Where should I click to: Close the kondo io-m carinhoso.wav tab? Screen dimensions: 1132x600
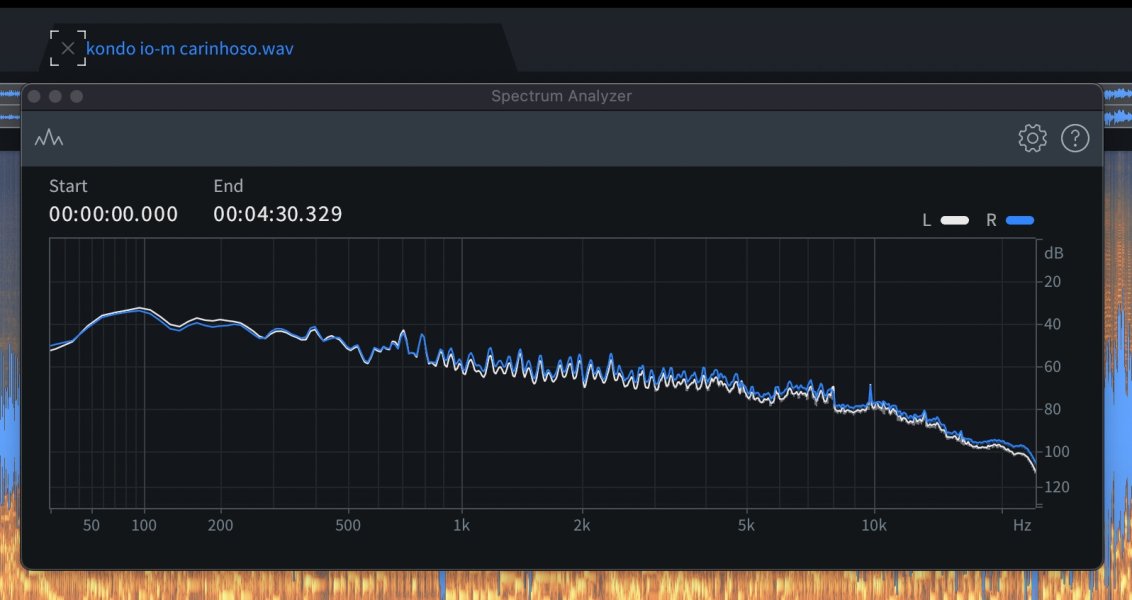coord(68,48)
